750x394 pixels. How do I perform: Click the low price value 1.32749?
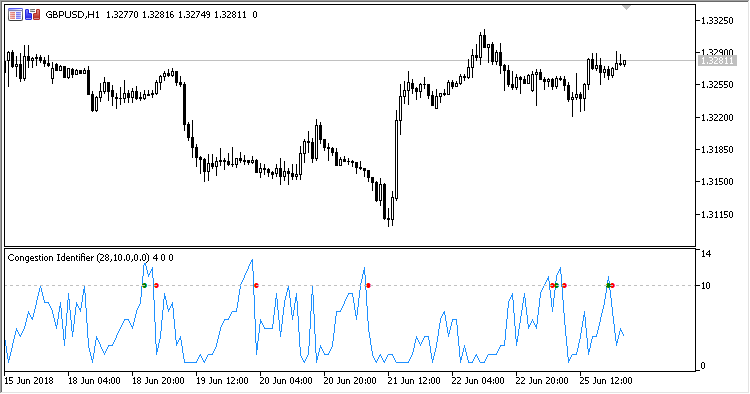[x=194, y=15]
